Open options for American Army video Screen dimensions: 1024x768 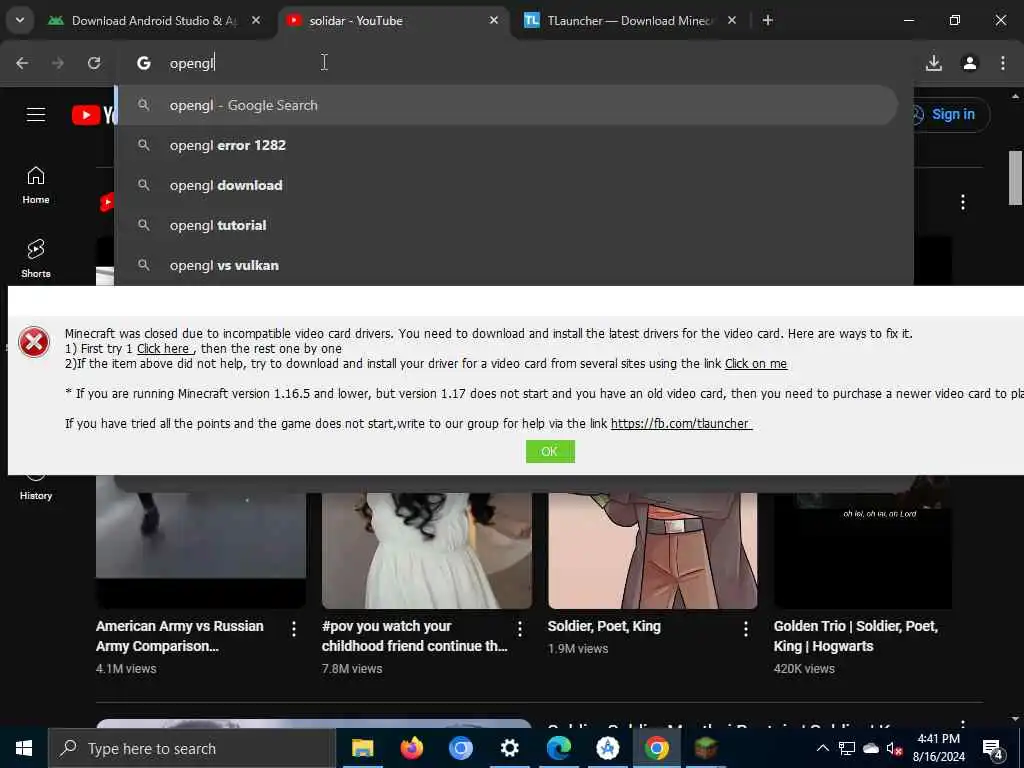point(294,628)
